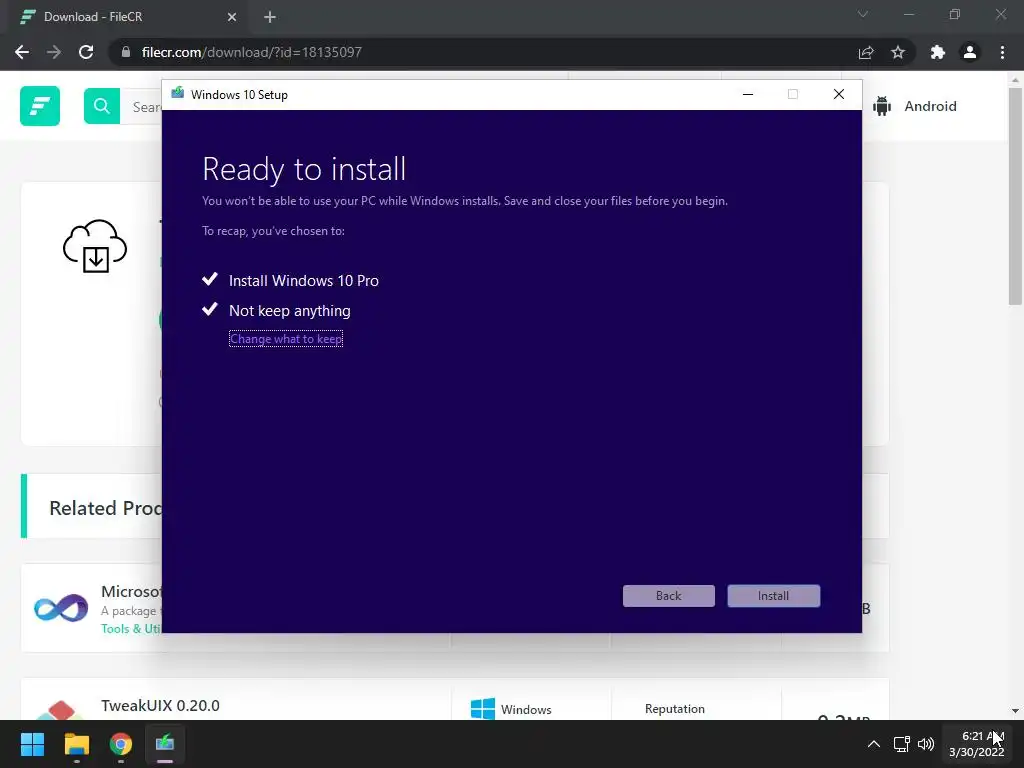Click the Chrome back navigation arrow
1024x768 pixels.
tap(22, 52)
